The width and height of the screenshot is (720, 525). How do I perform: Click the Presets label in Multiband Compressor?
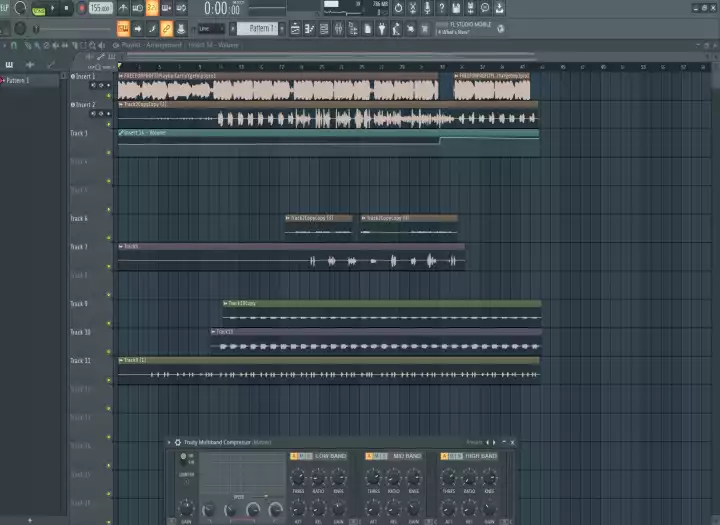(474, 442)
